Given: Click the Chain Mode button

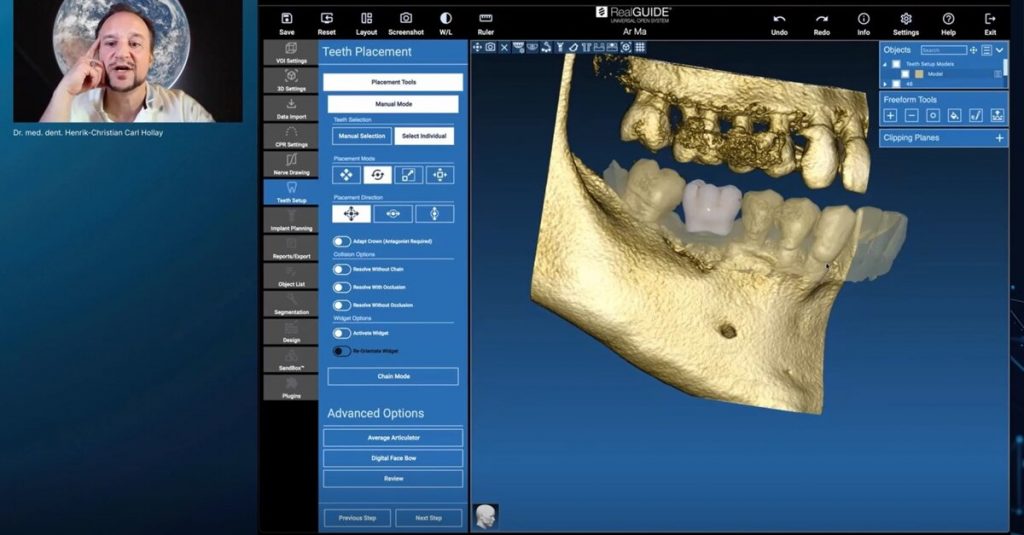Looking at the screenshot, I should (x=393, y=377).
